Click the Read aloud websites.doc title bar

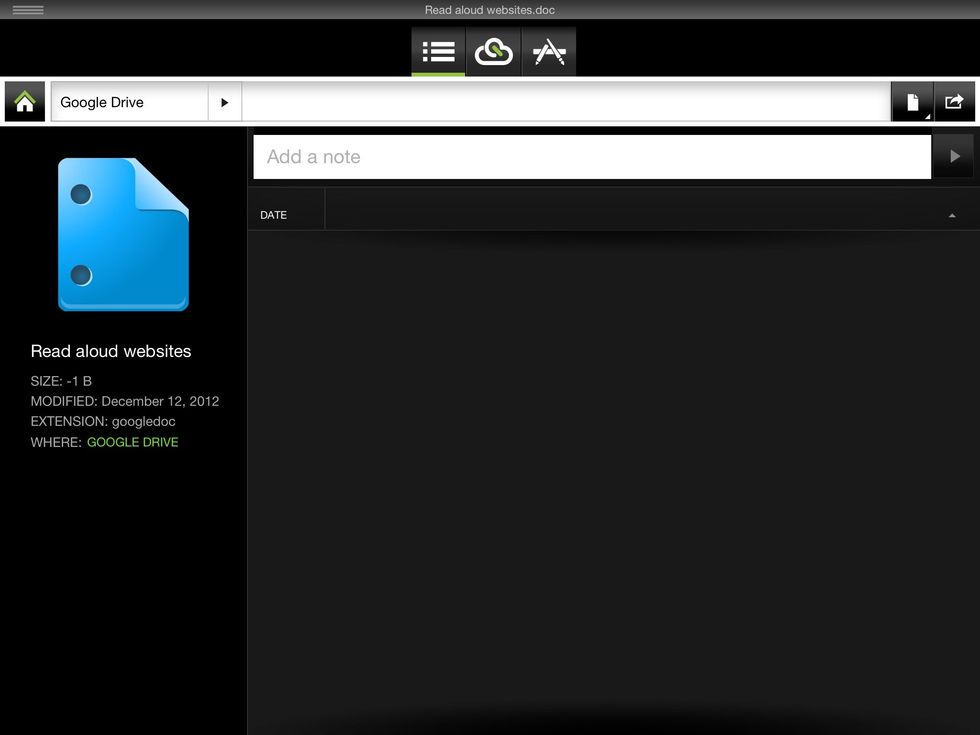(490, 10)
